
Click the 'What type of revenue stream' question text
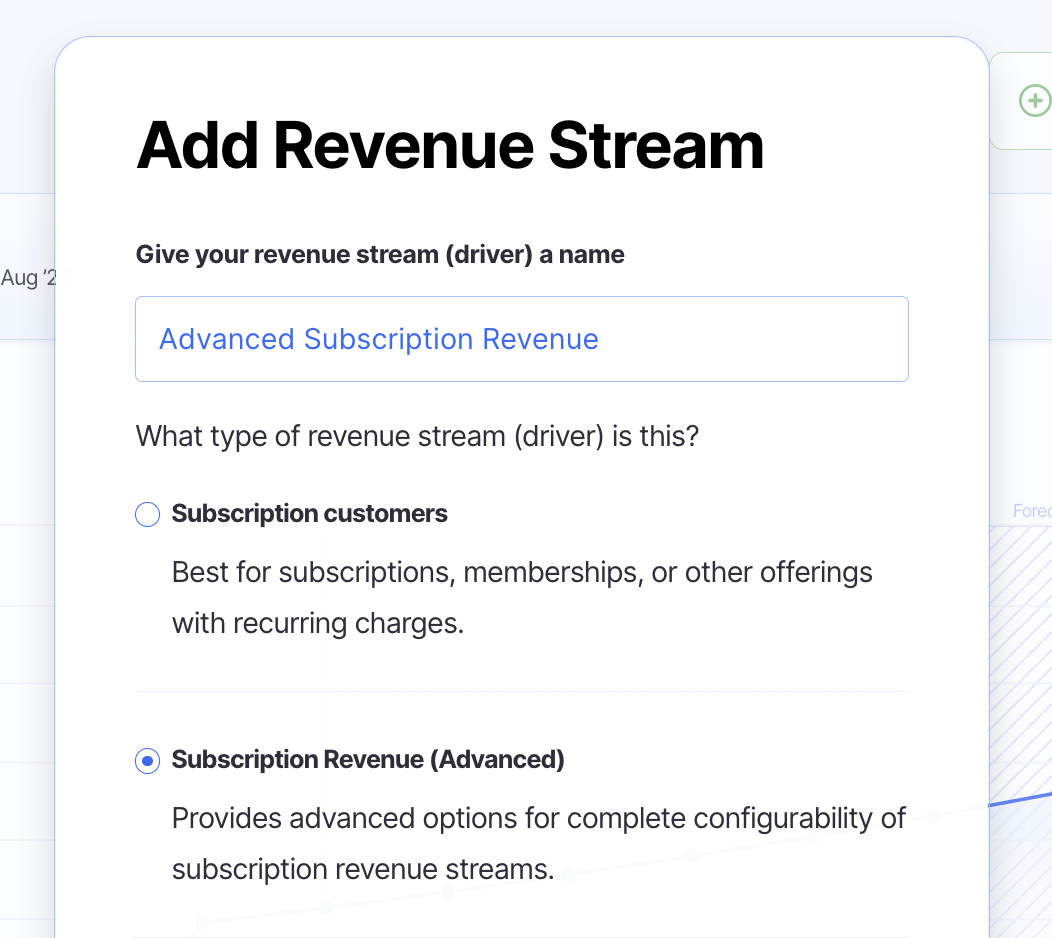[x=417, y=437]
